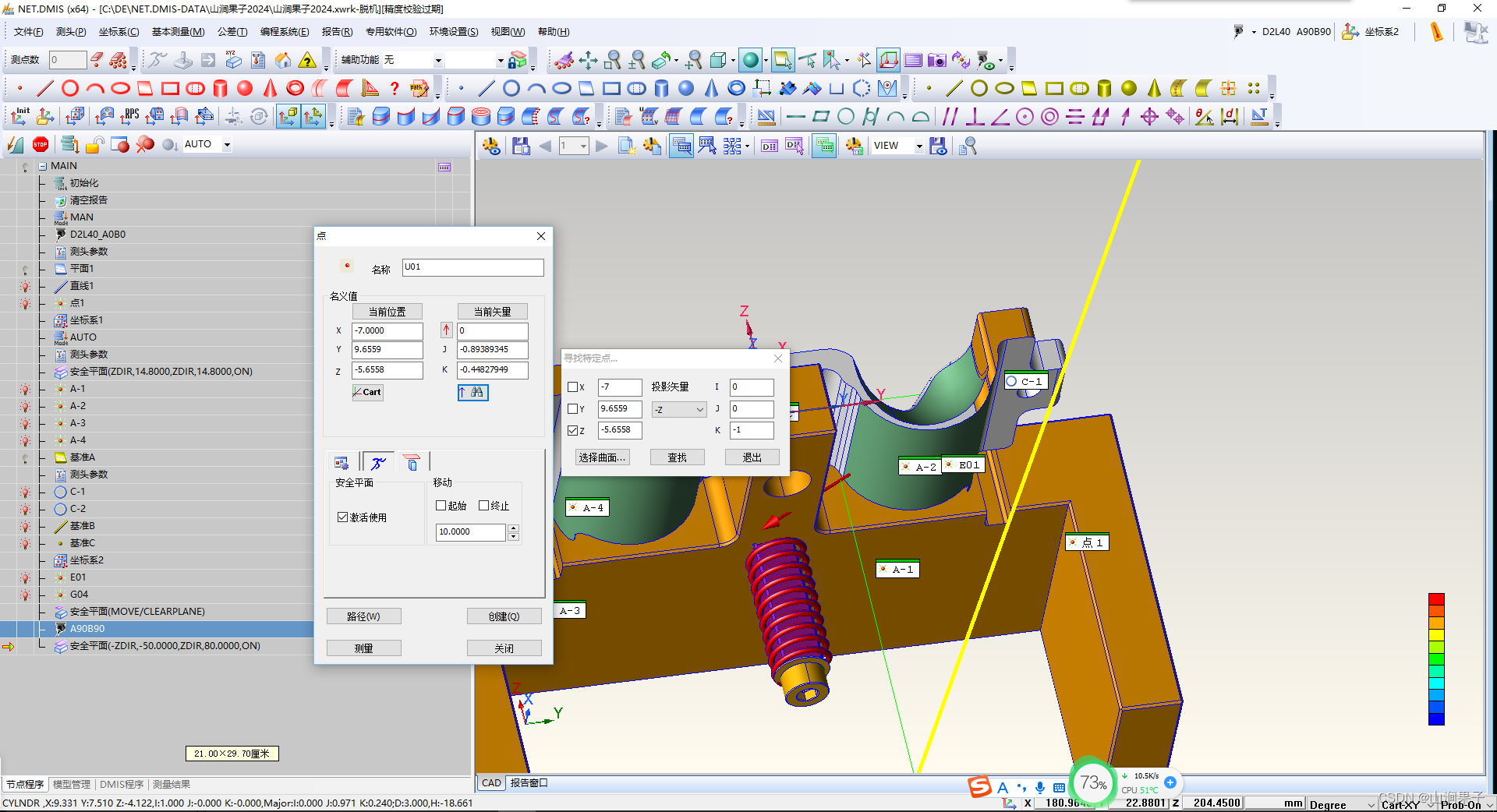Toggle the lightbulb beside C-1

tap(25, 492)
